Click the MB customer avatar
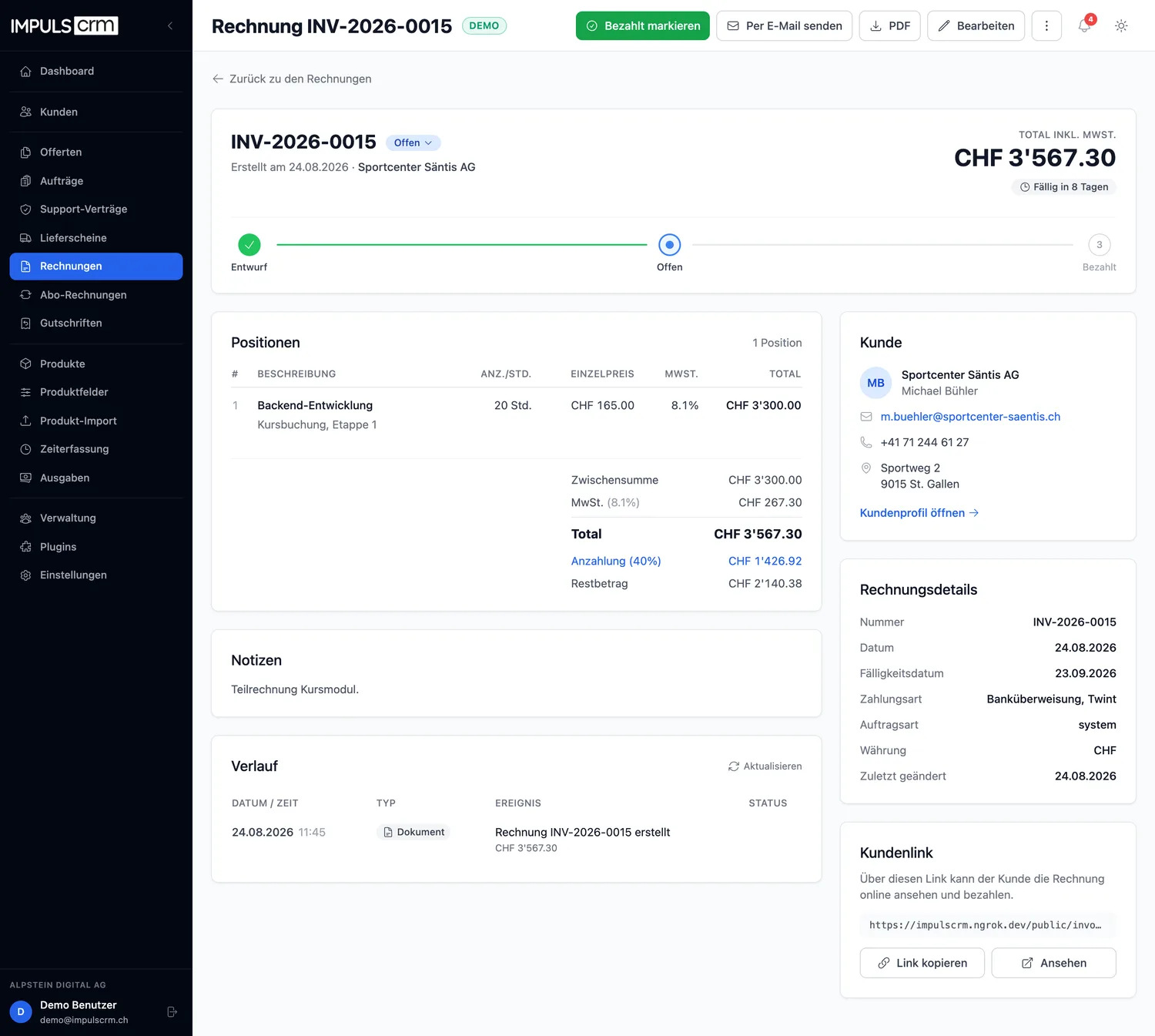Viewport: 1155px width, 1036px height. point(875,383)
